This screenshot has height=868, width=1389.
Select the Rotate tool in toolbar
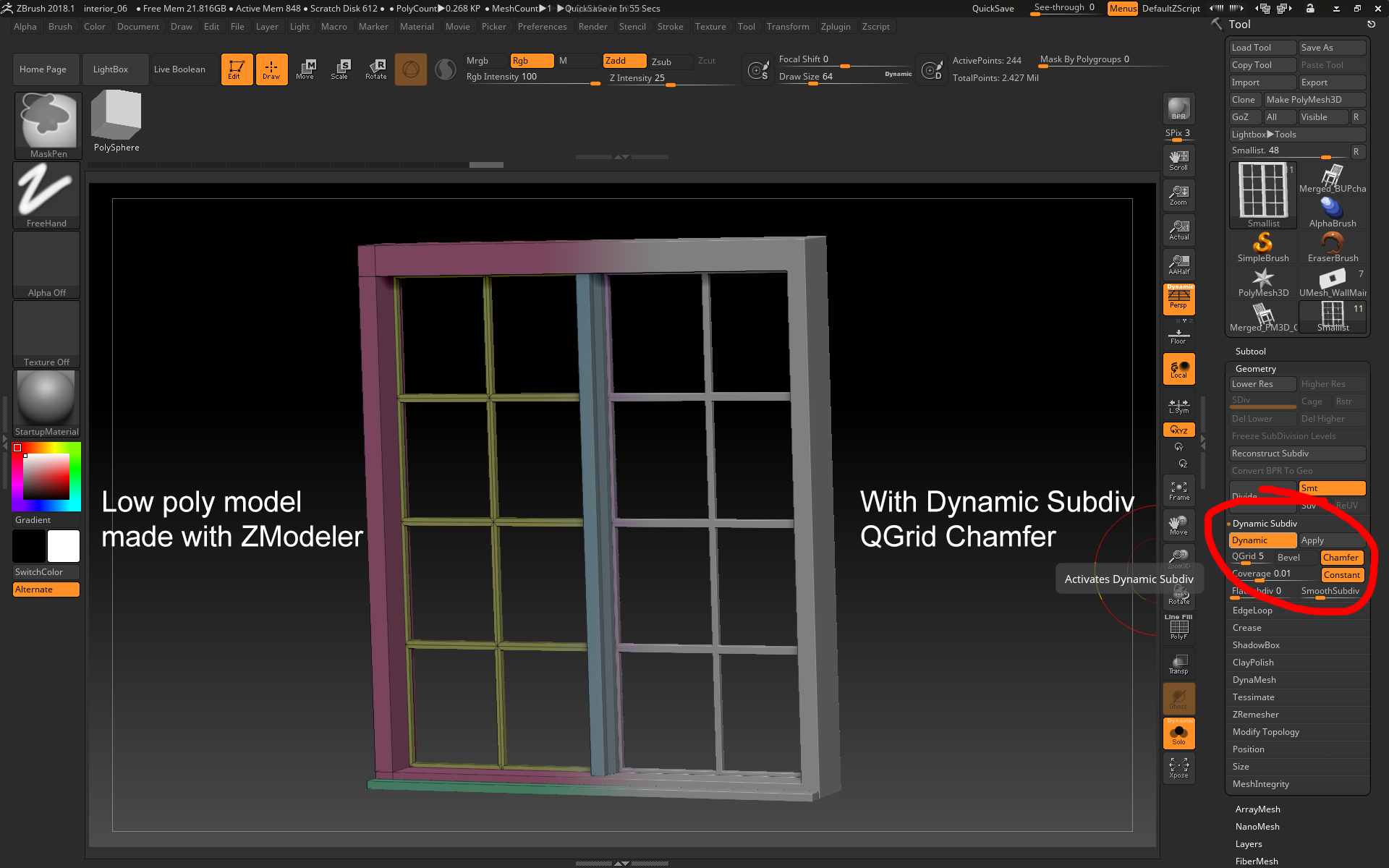point(375,68)
